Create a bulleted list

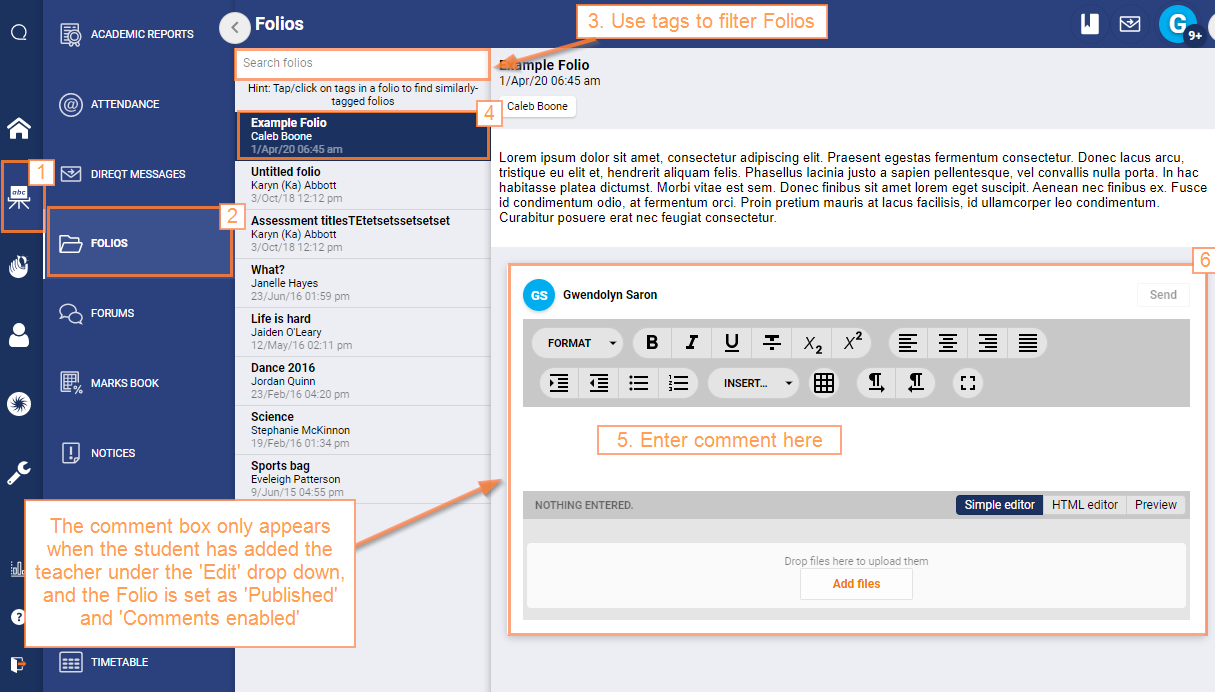[x=639, y=383]
